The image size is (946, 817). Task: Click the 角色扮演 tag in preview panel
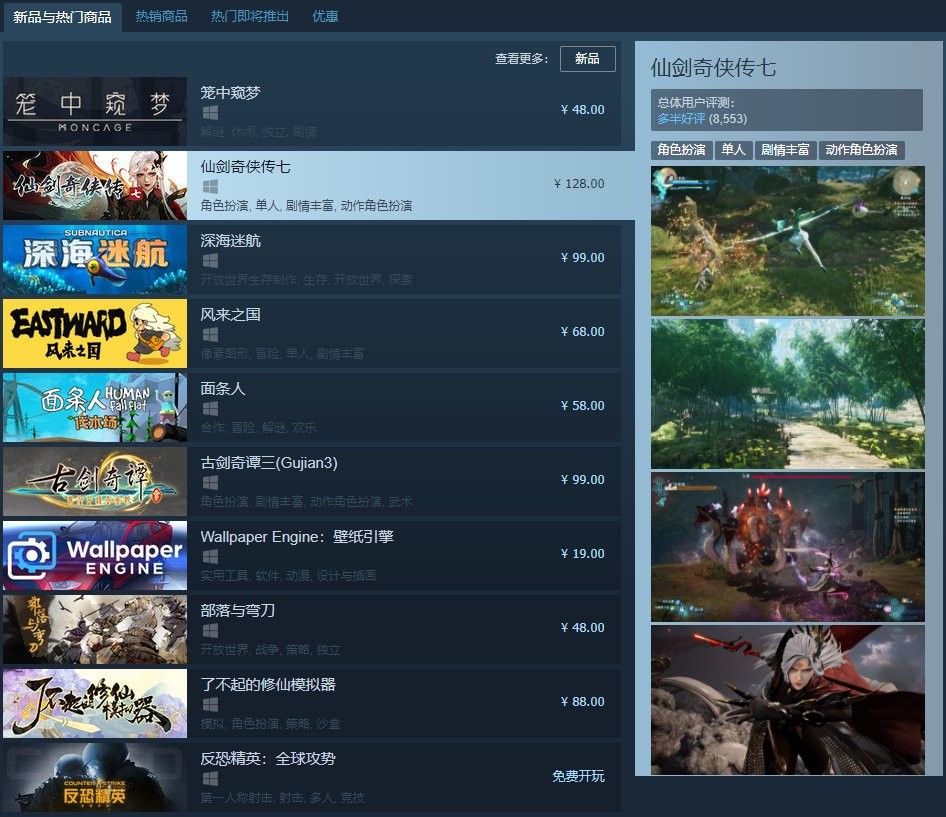point(682,150)
